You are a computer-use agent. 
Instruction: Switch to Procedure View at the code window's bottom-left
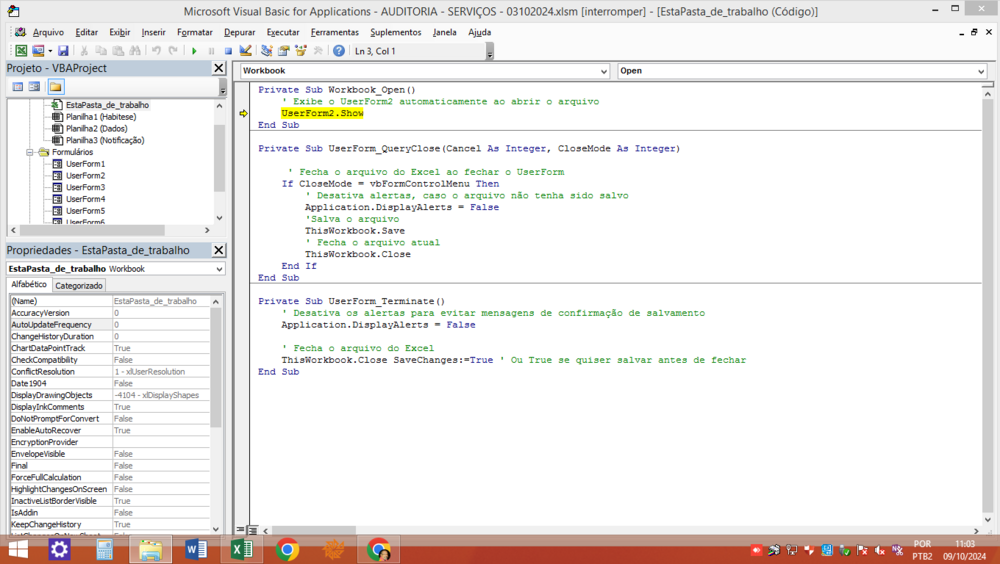[241, 530]
